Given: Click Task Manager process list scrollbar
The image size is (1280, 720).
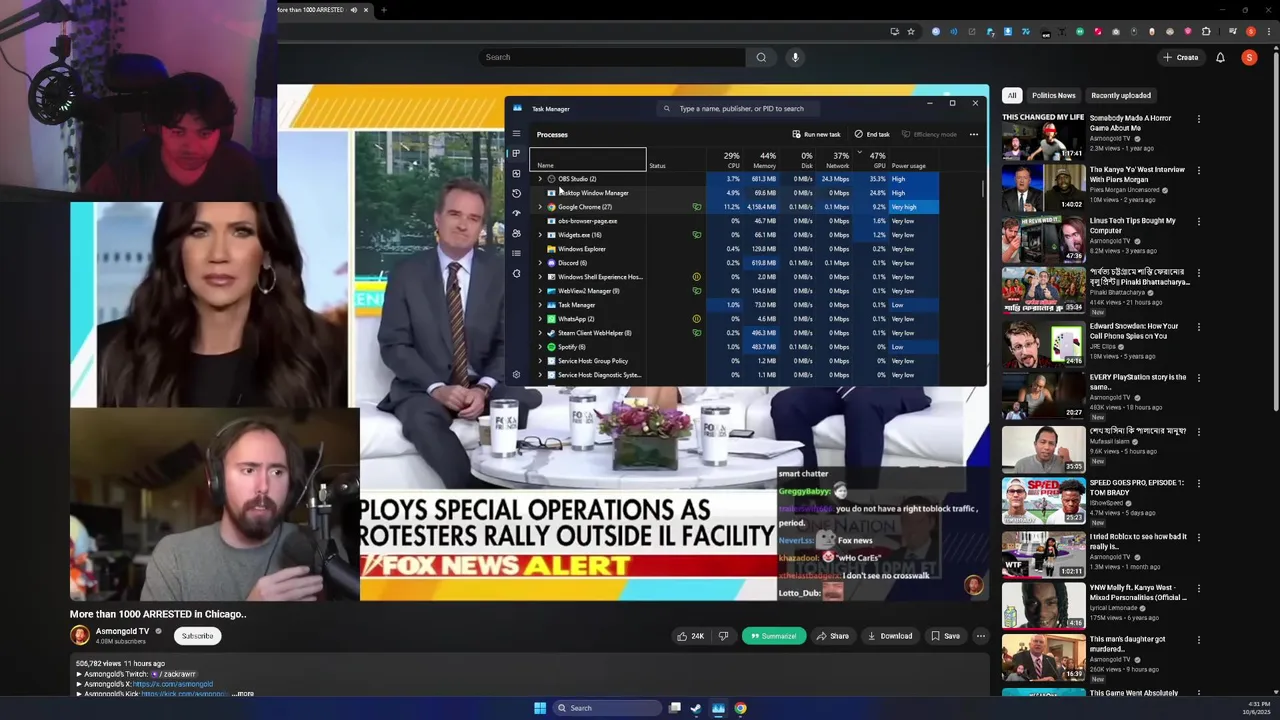Looking at the screenshot, I should point(984,187).
